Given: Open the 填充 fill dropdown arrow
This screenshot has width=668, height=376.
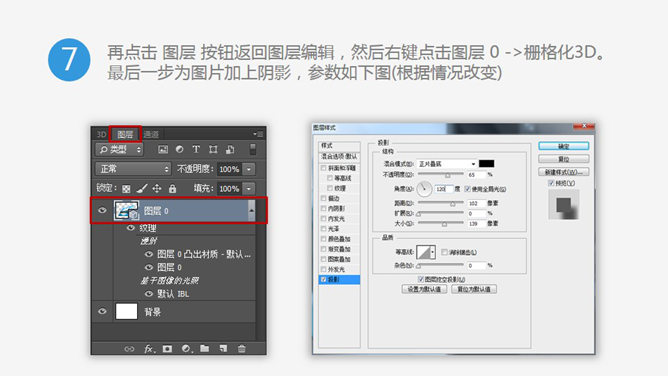Looking at the screenshot, I should (x=249, y=188).
